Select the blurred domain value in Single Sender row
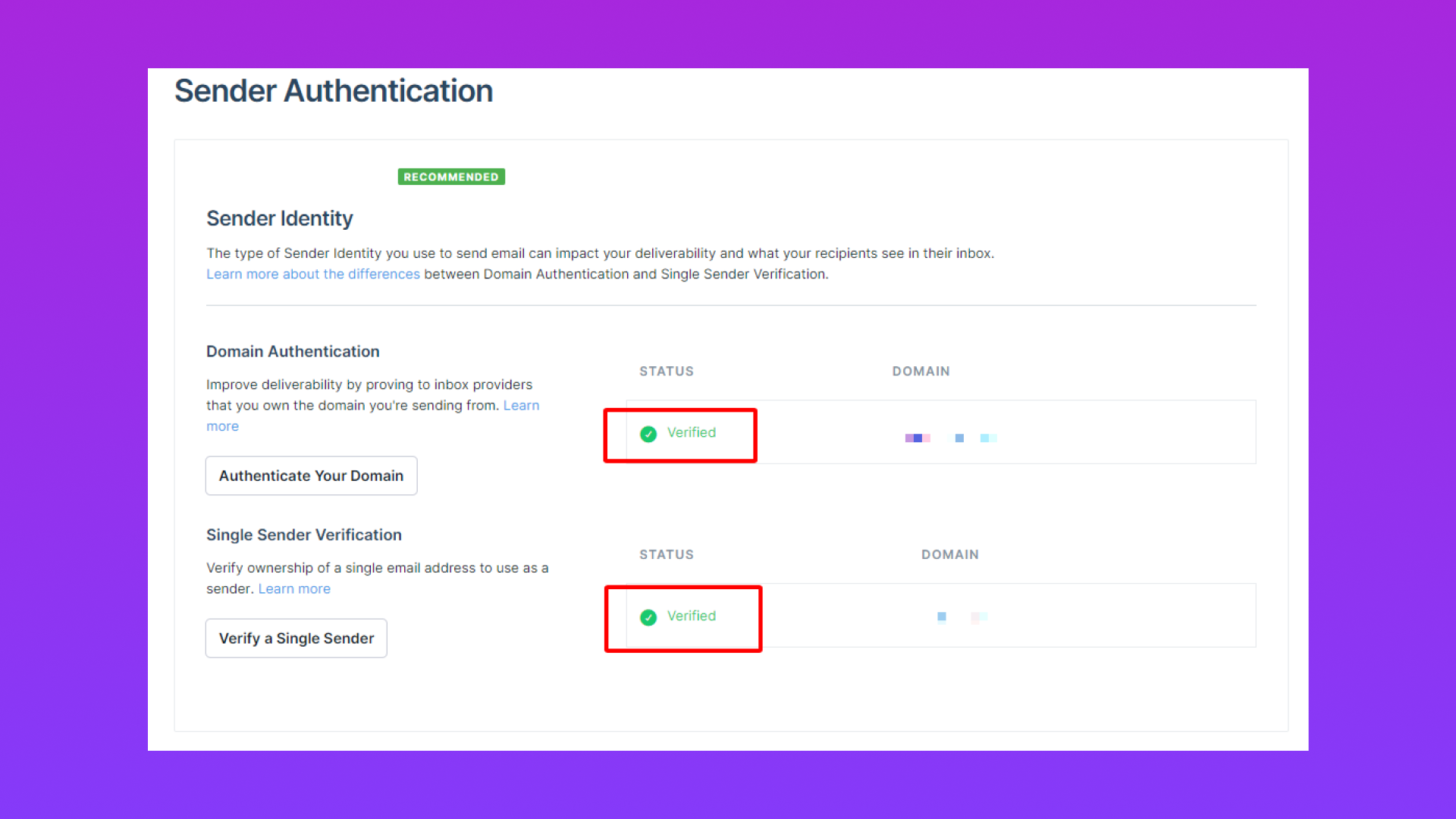Viewport: 1456px width, 819px height. point(962,617)
